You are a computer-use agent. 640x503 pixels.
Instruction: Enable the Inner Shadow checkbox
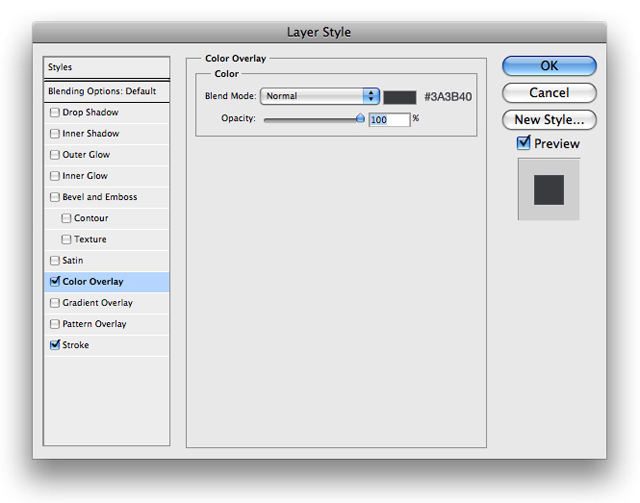(55, 134)
